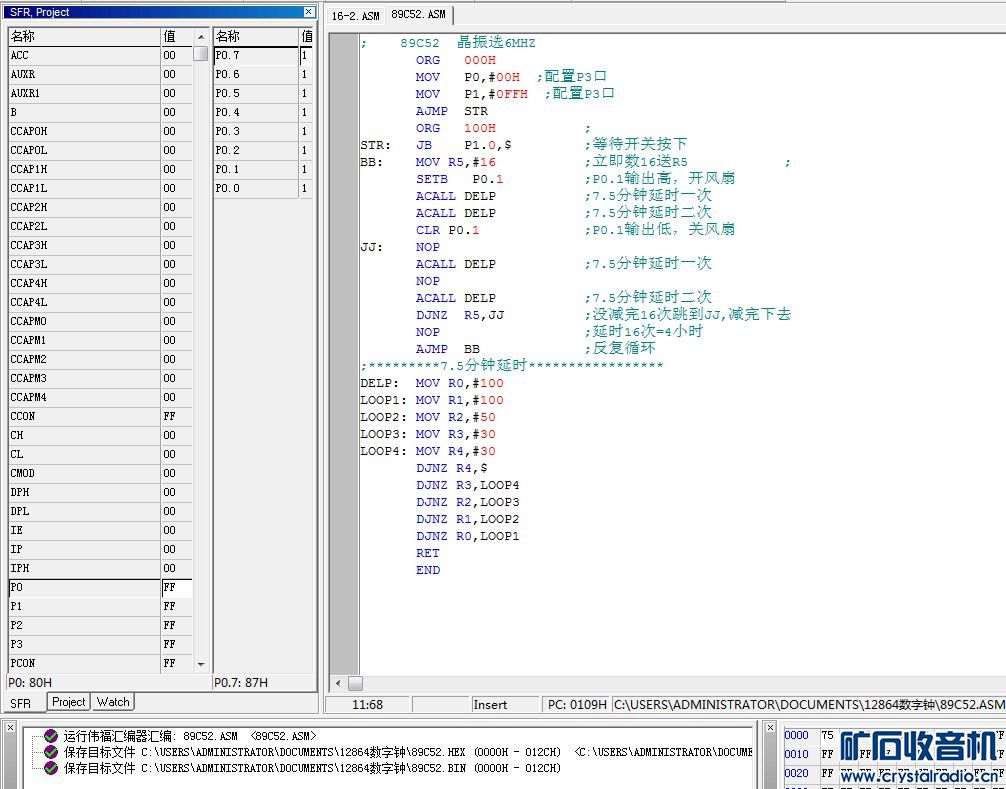Select the CMOD register row
Screen dimensions: 1006x789
click(x=100, y=473)
